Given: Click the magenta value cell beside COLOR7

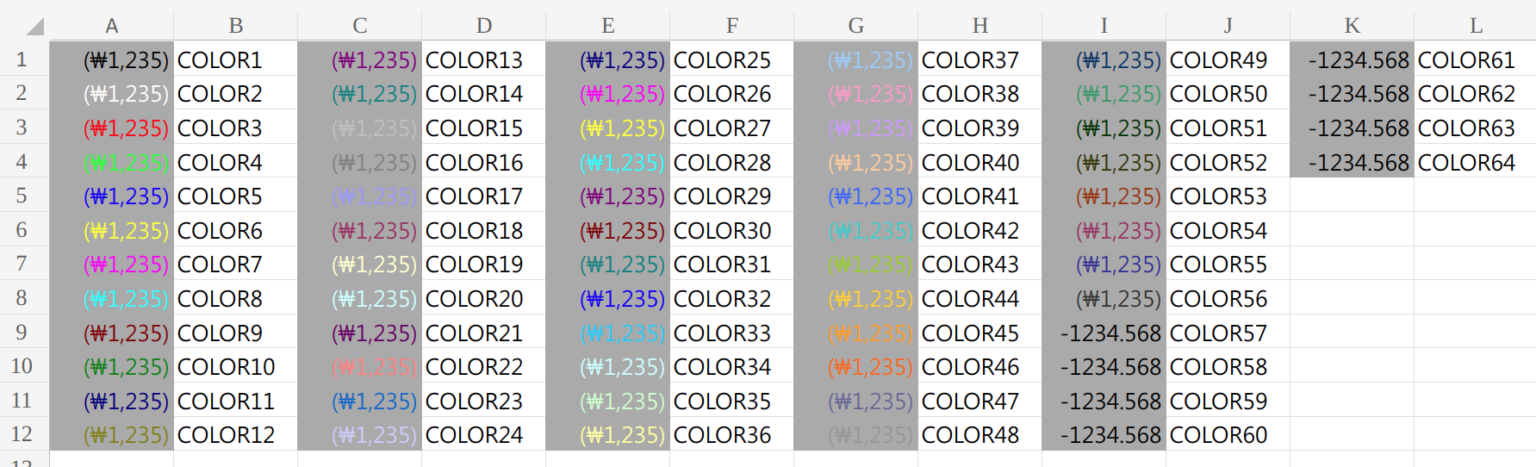Looking at the screenshot, I should (x=111, y=265).
